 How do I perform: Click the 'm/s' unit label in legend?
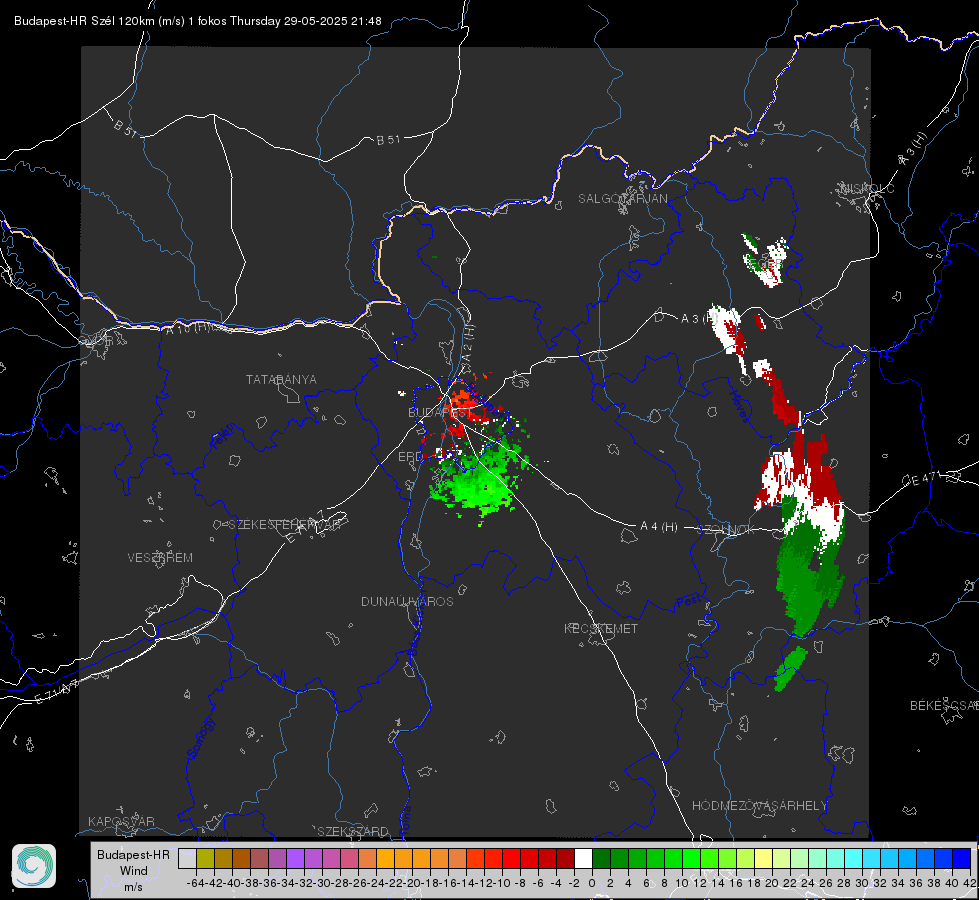[133, 887]
